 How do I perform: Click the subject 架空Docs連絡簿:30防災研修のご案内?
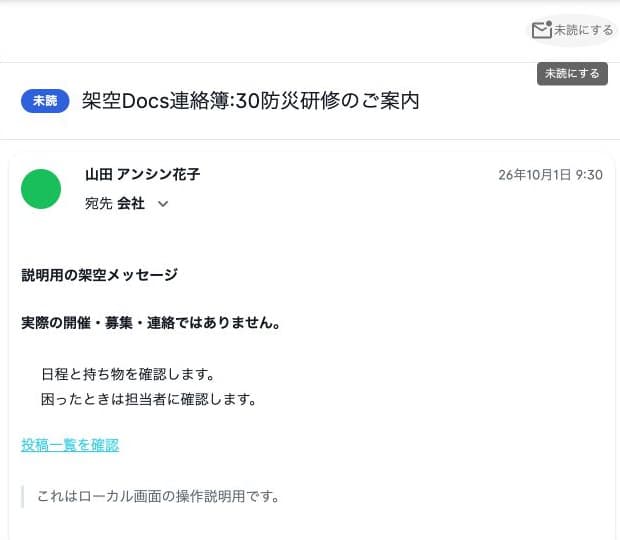(250, 101)
